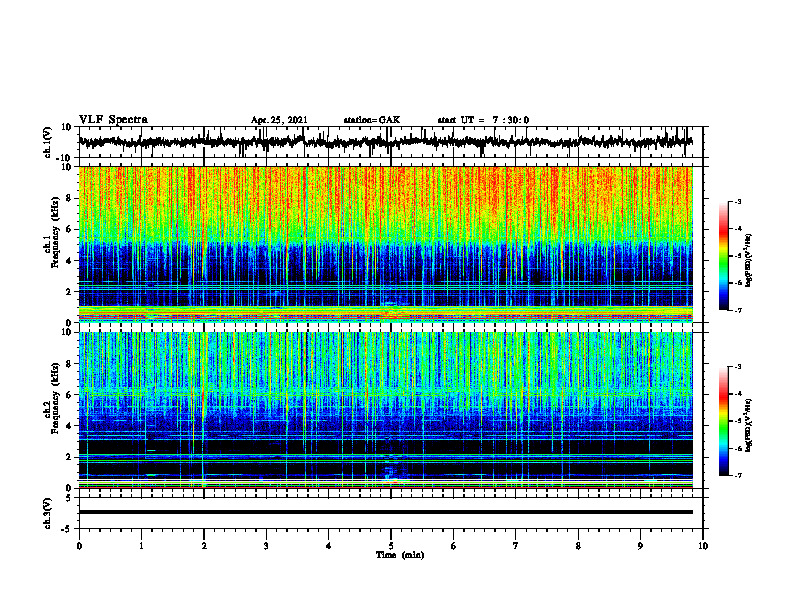Viewport: 792px width, 612px height.
Task: Click the ch.1 "Frequency (kHz)" axis label
Action: [54, 233]
